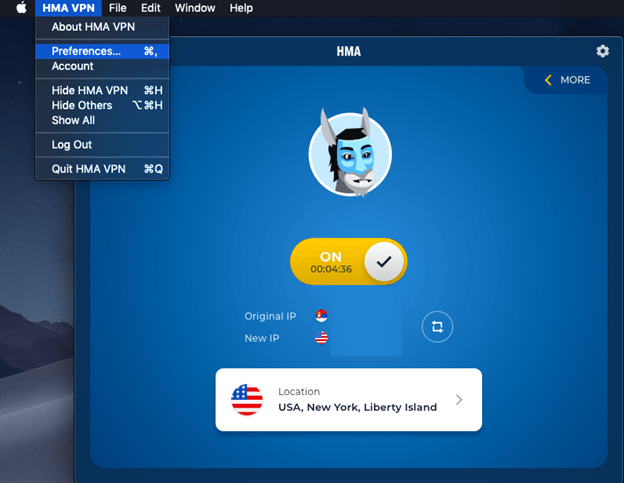Click the New IP label
Viewport: 624px width, 483px height.
262,338
